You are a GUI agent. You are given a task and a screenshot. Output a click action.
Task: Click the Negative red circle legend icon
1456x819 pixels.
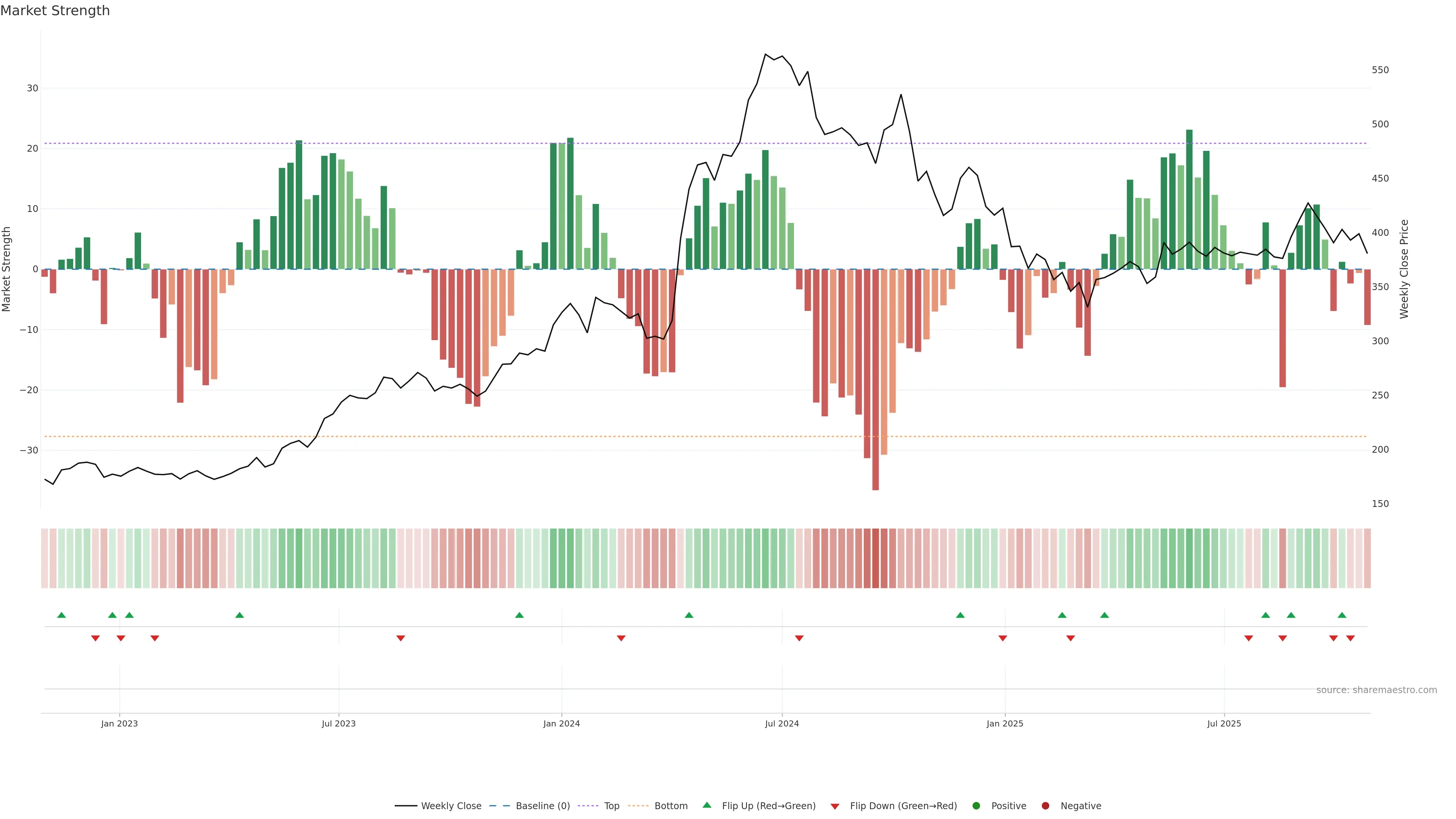point(1045,805)
